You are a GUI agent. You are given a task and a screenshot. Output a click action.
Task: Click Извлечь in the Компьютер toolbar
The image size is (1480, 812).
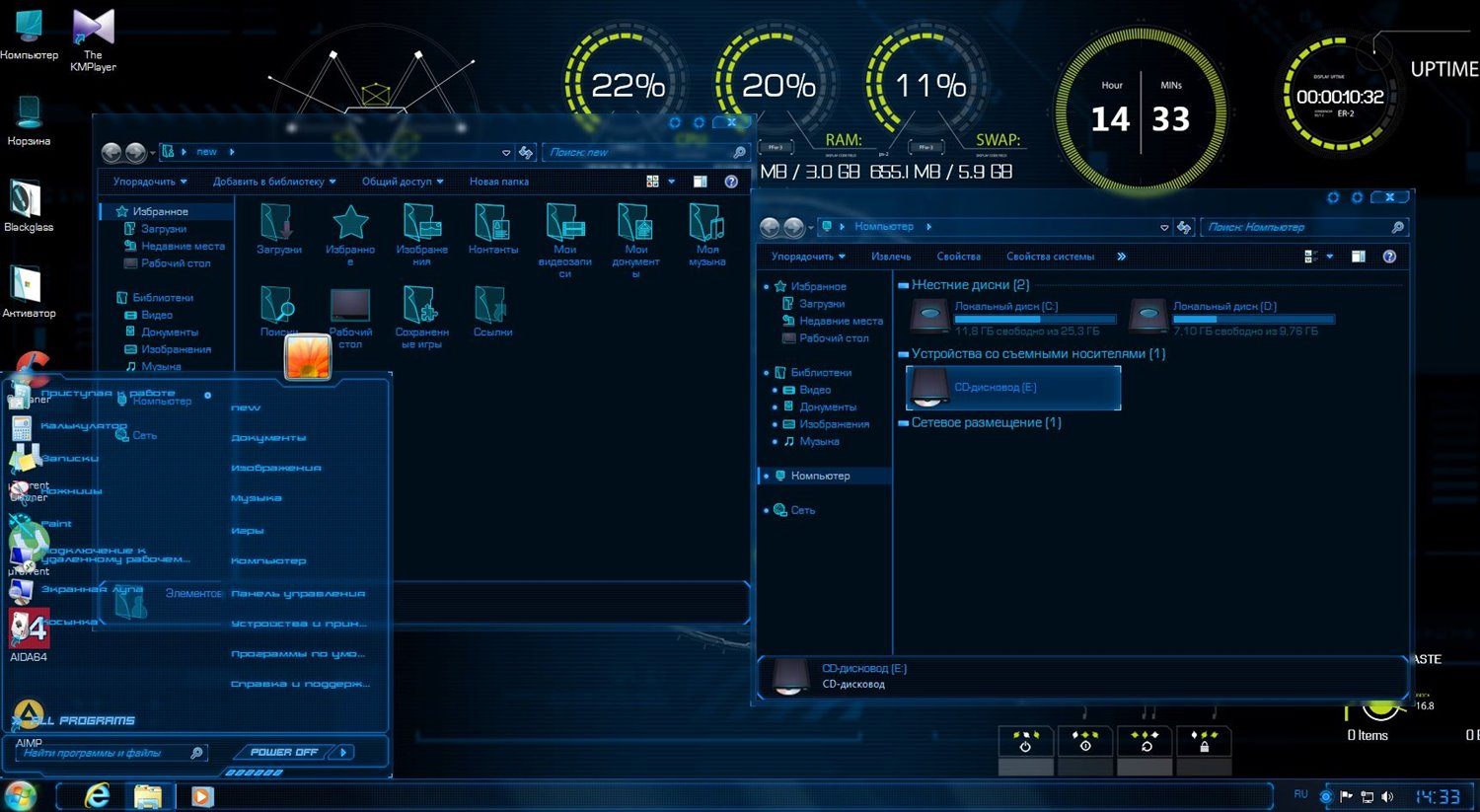(891, 257)
